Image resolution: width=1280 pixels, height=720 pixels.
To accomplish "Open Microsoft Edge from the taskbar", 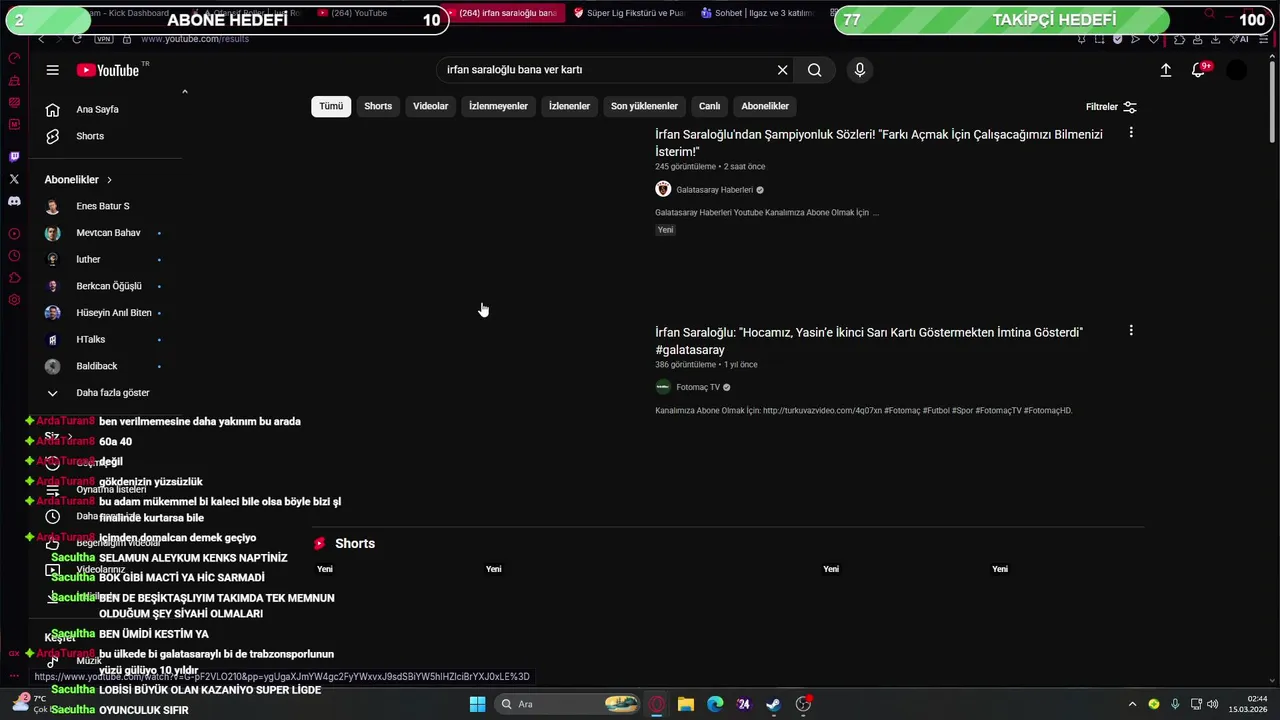I will pyautogui.click(x=715, y=704).
